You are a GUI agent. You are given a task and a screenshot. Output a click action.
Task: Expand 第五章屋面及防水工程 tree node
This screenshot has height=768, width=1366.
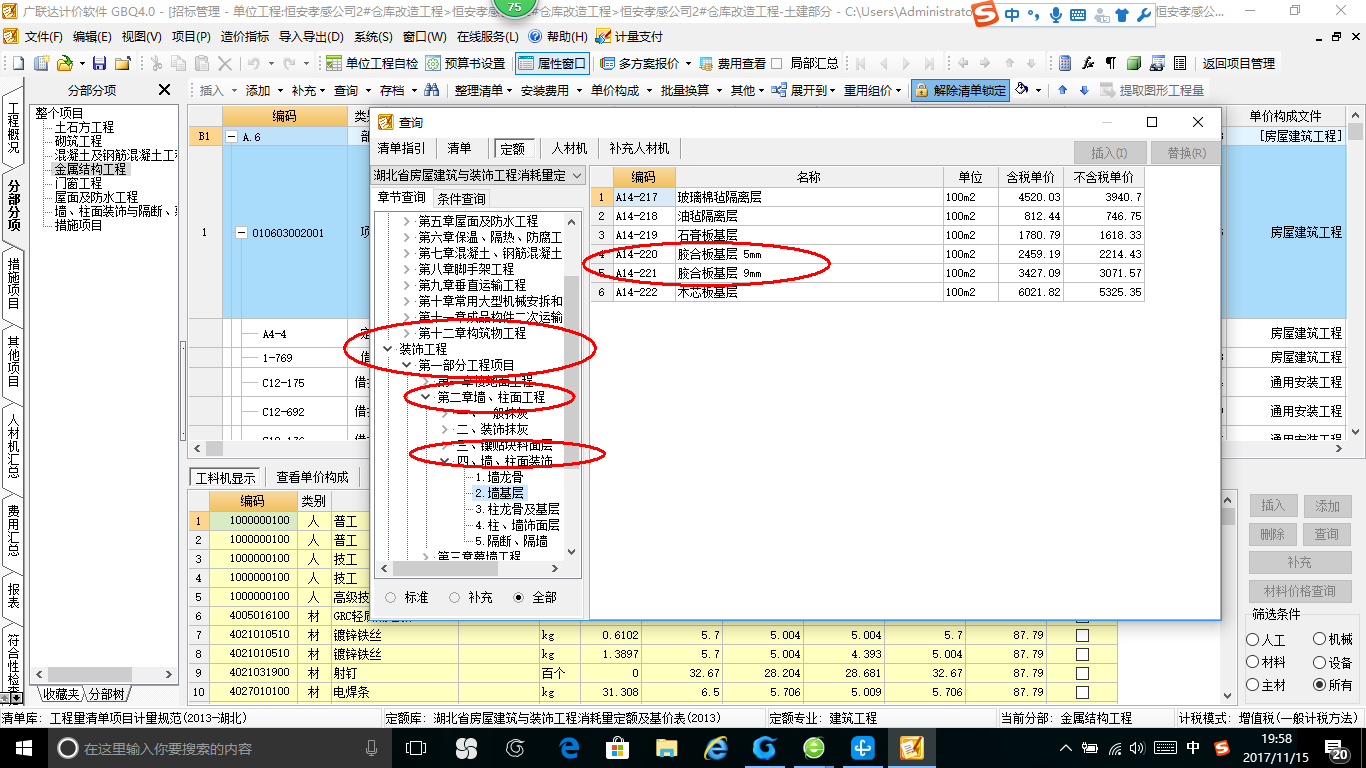click(406, 221)
